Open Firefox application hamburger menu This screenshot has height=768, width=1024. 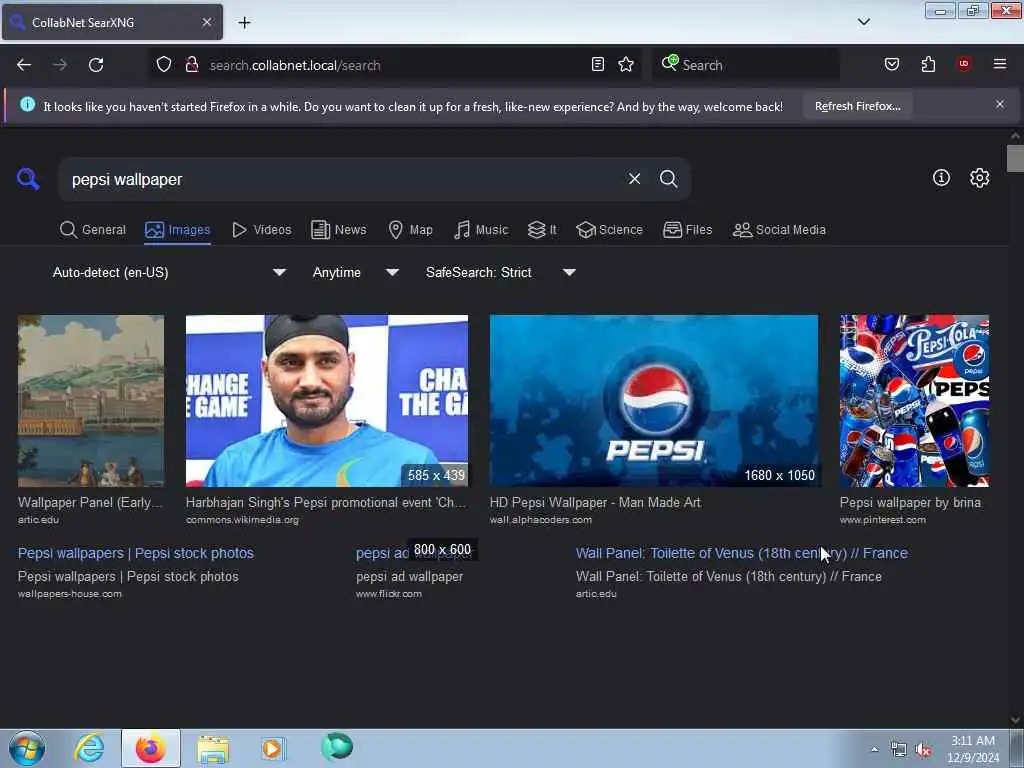pyautogui.click(x=1000, y=65)
